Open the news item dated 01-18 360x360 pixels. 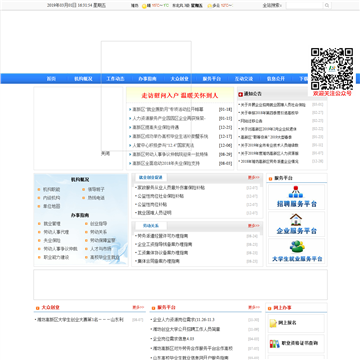[168, 109]
